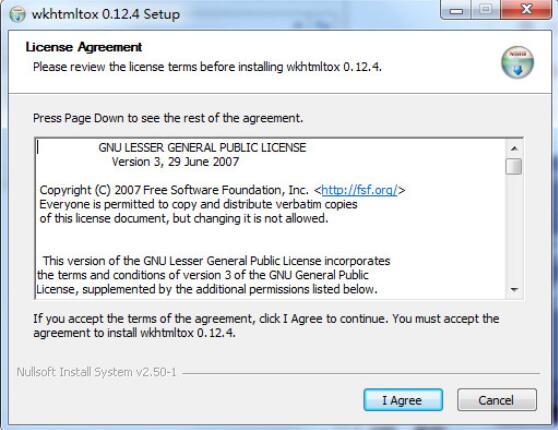Click the disabled maximize button
The height and width of the screenshot is (430, 558).
486,10
